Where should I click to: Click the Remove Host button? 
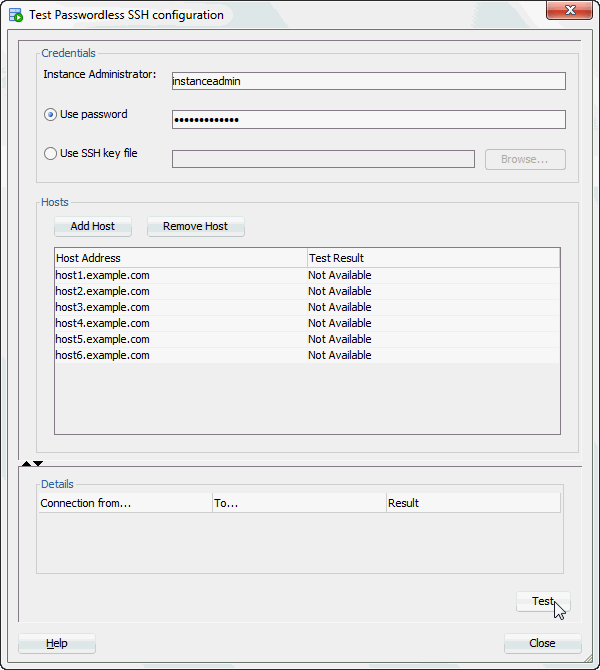click(x=196, y=226)
